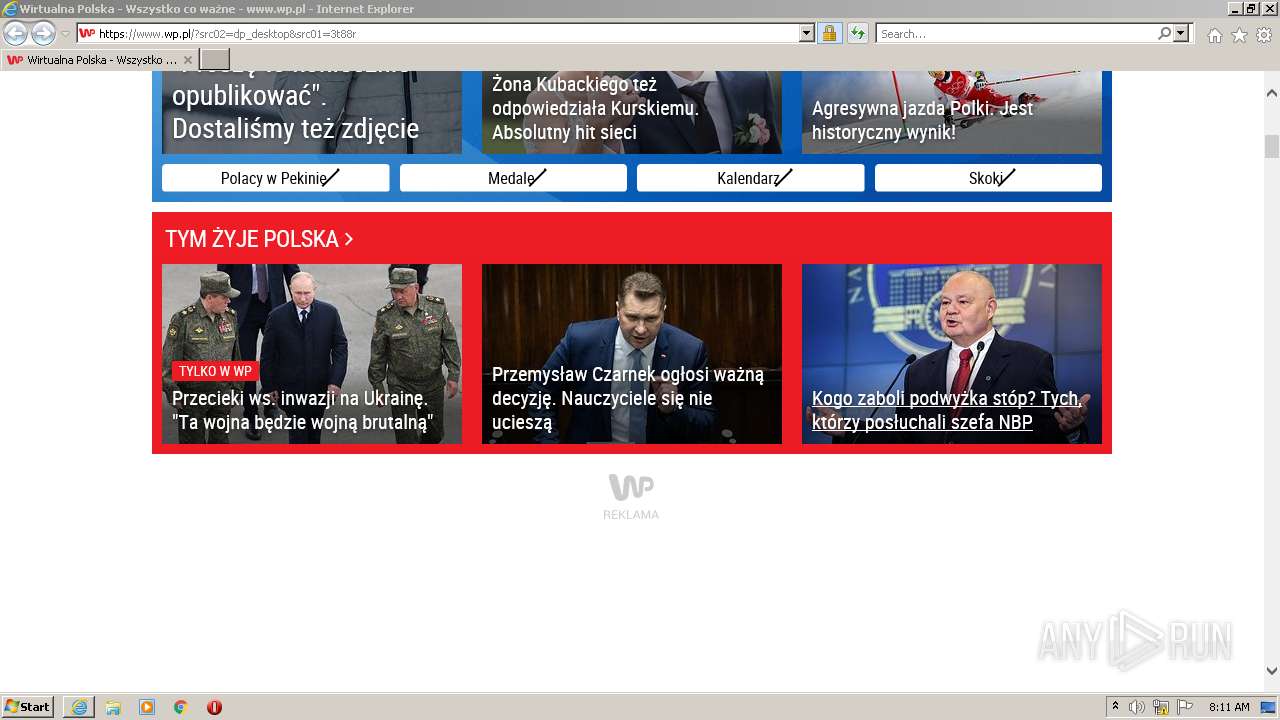
Task: Open the network tray icon
Action: 1161,707
